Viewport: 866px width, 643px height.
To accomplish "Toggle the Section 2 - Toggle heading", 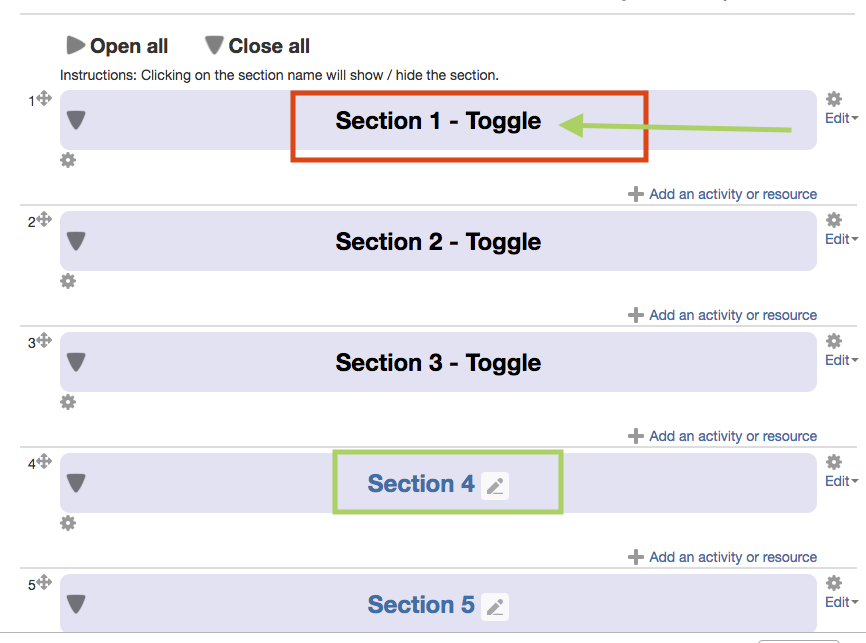I will (x=438, y=241).
